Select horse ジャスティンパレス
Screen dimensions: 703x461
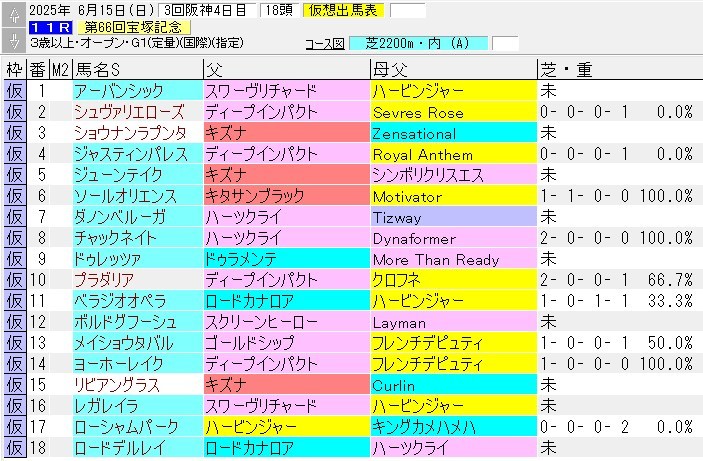[138, 154]
